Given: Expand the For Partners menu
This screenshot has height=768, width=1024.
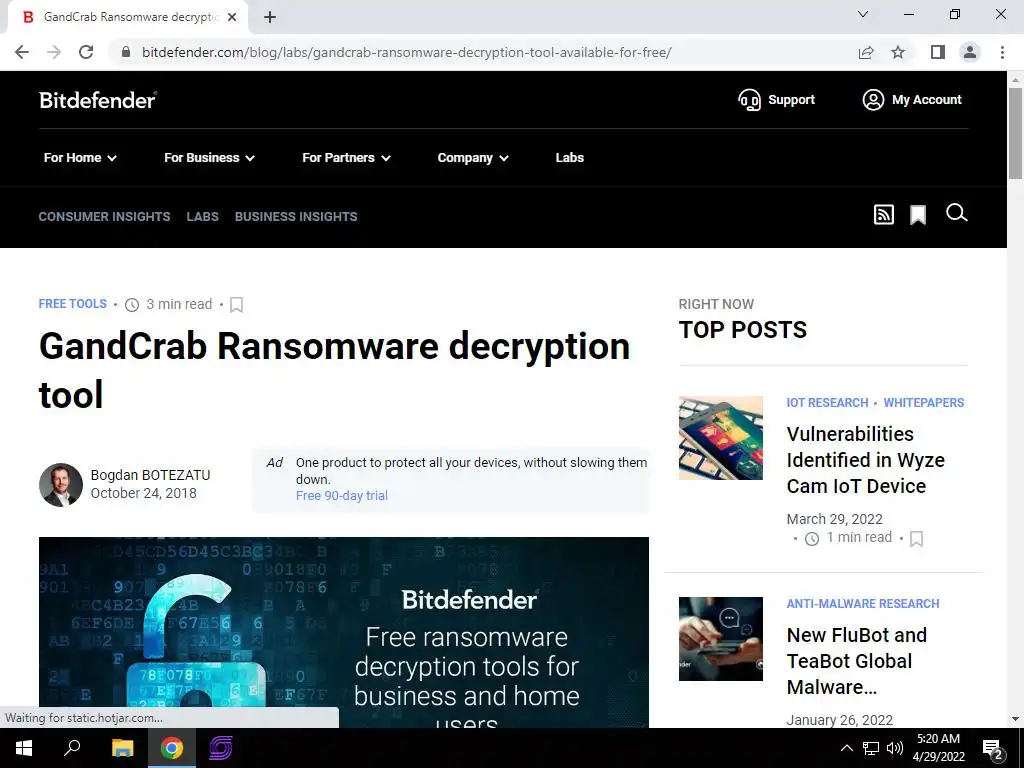Looking at the screenshot, I should (x=346, y=157).
